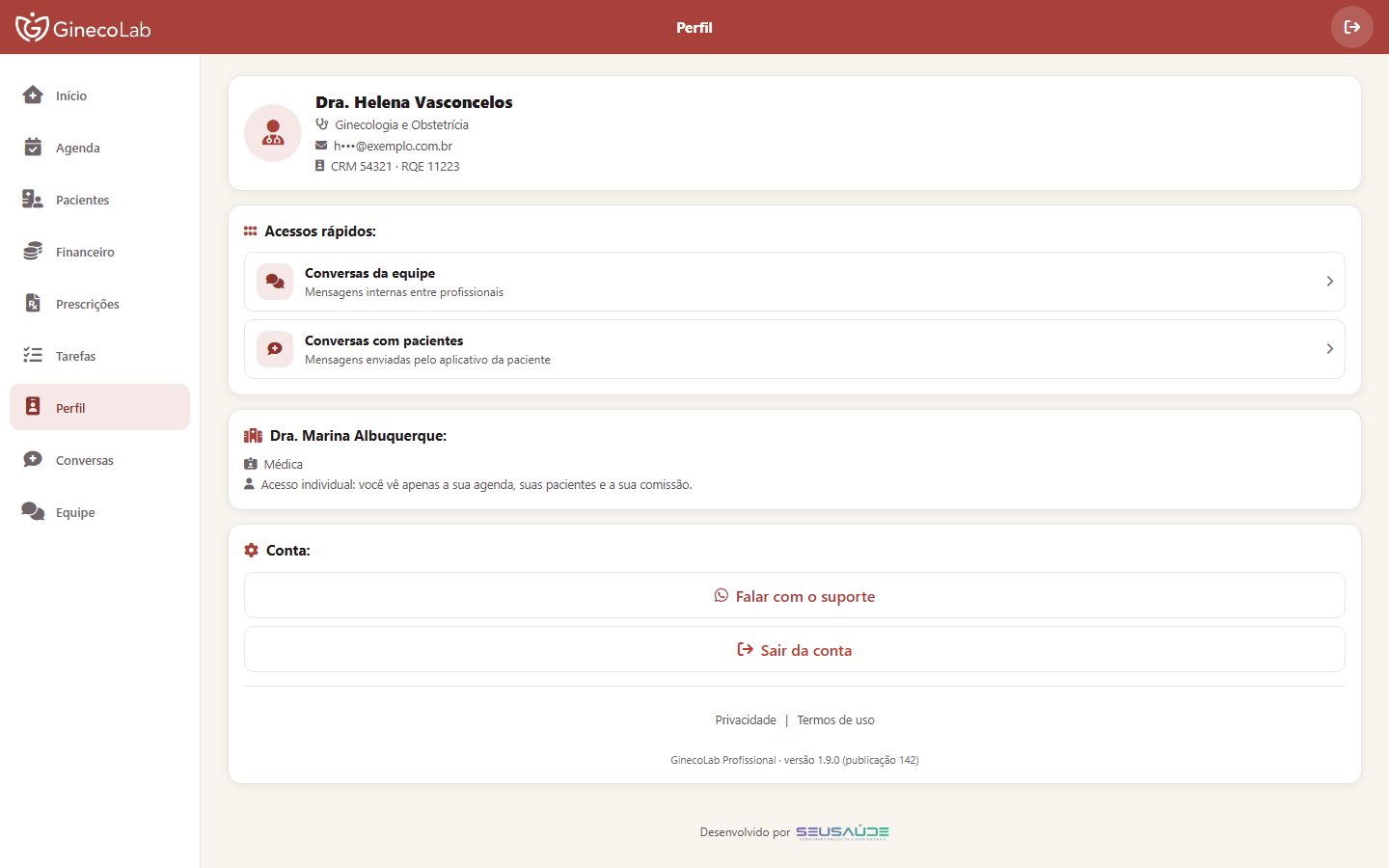Click the Conta gear icon
Image resolution: width=1389 pixels, height=868 pixels.
(251, 550)
